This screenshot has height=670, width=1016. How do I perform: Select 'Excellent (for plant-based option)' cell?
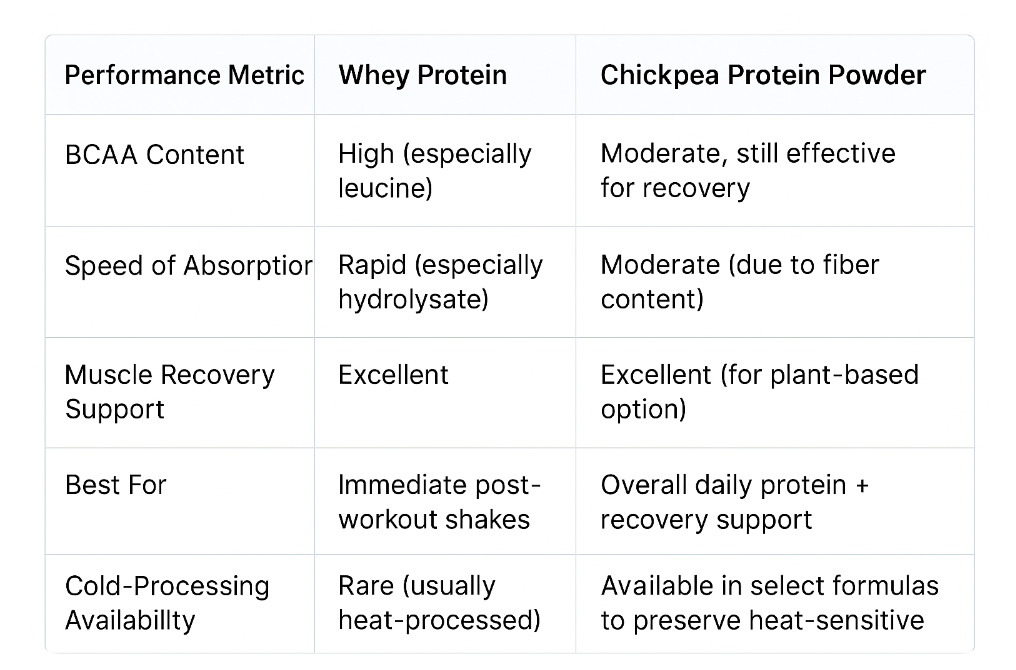pyautogui.click(x=759, y=392)
